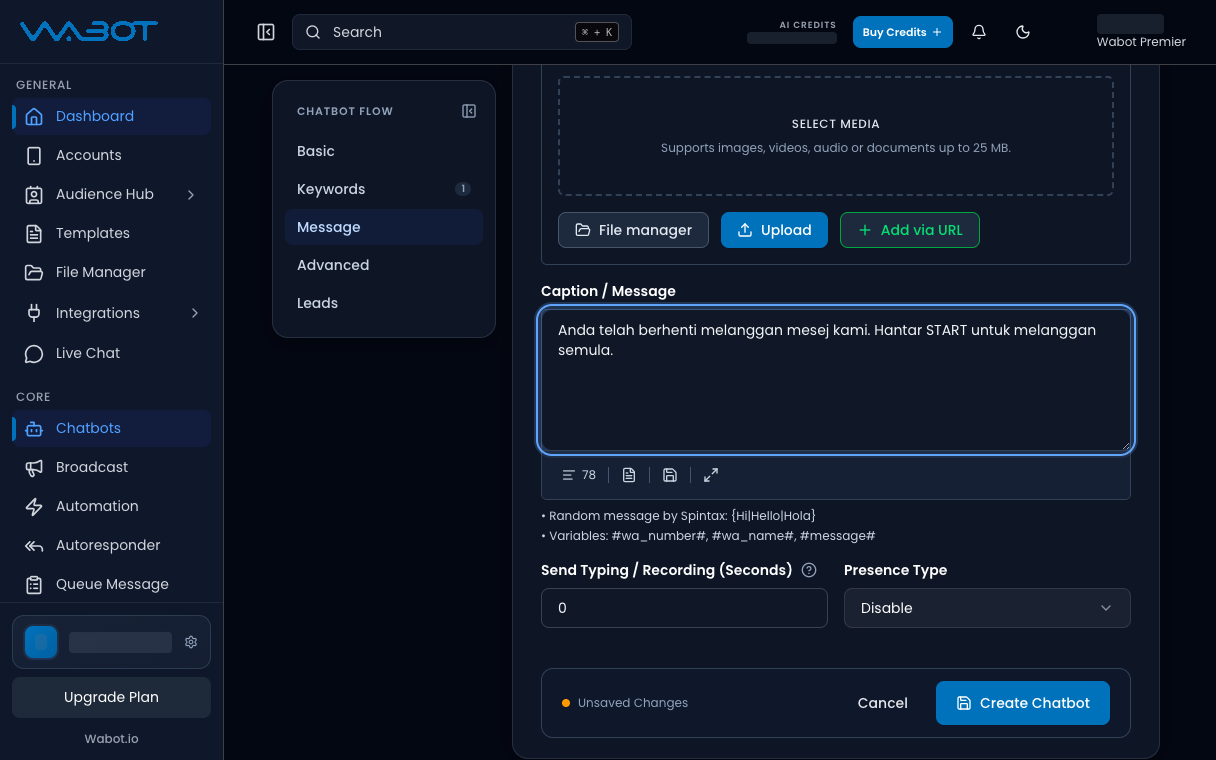
Task: Click the Select Media drop zone
Action: (x=836, y=136)
